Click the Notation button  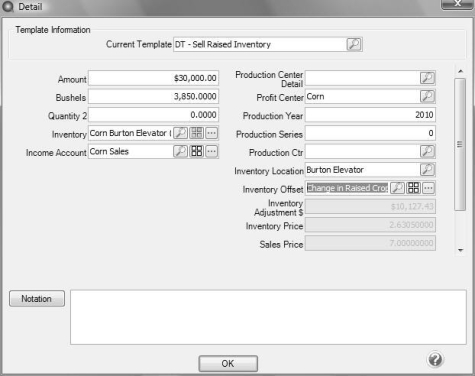[x=37, y=299]
